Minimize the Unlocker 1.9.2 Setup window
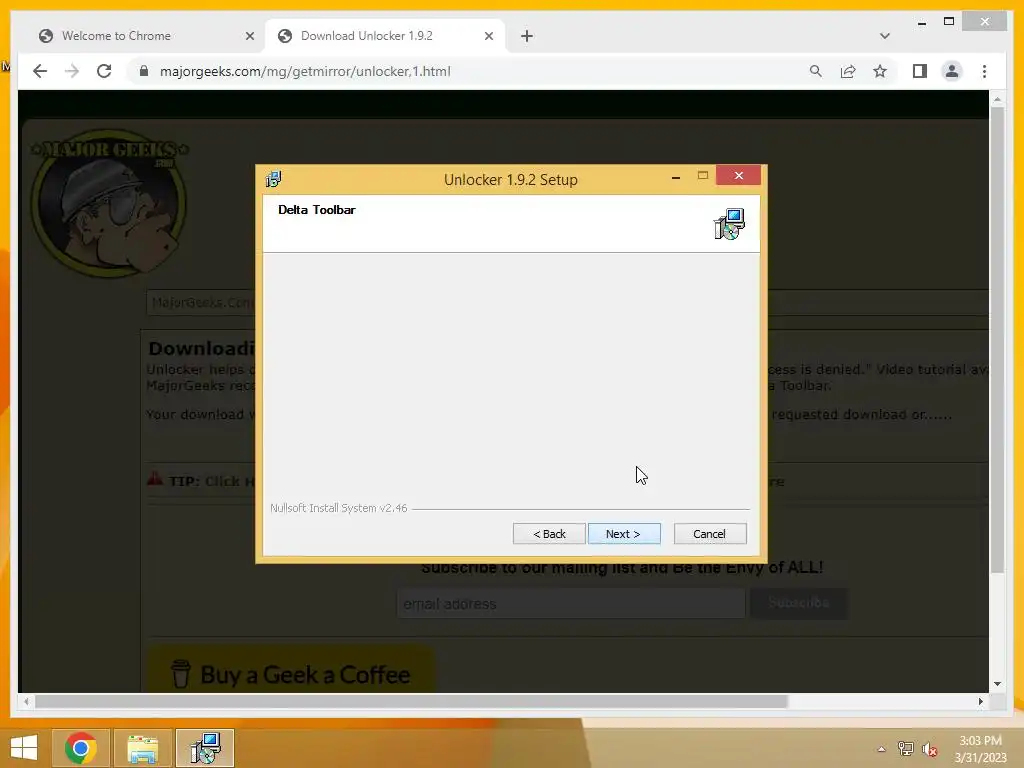This screenshot has height=768, width=1024. (x=676, y=176)
